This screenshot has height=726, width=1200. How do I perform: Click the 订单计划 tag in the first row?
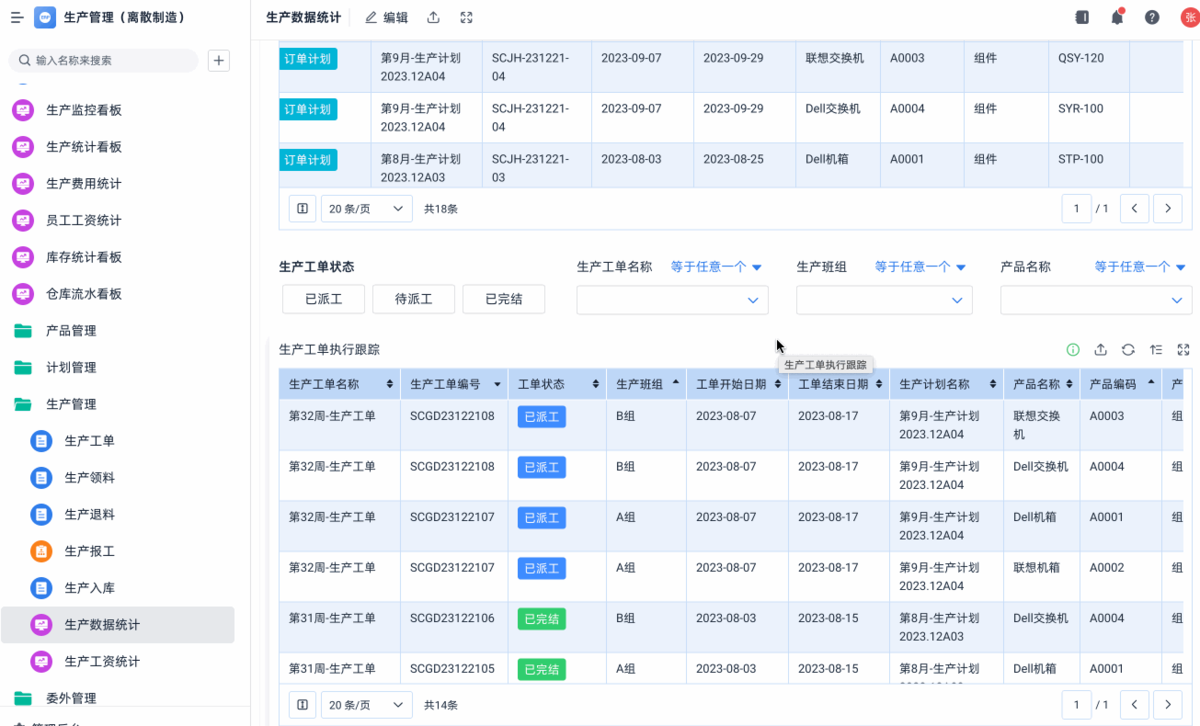pos(308,59)
